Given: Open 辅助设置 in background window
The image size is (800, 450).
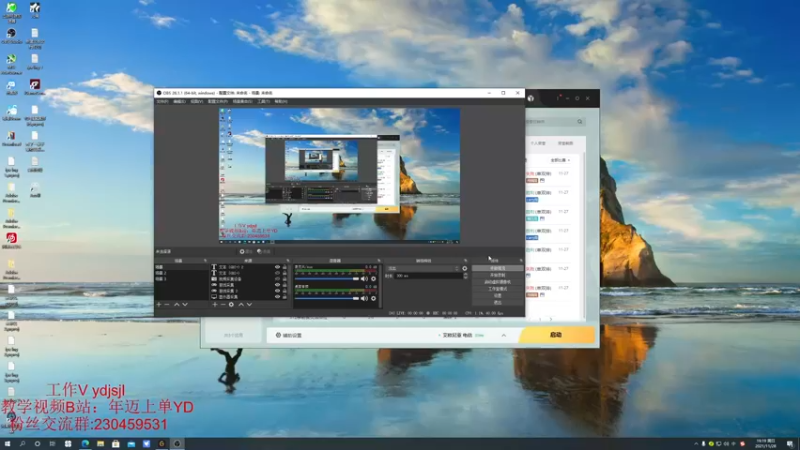Looking at the screenshot, I should pos(289,335).
